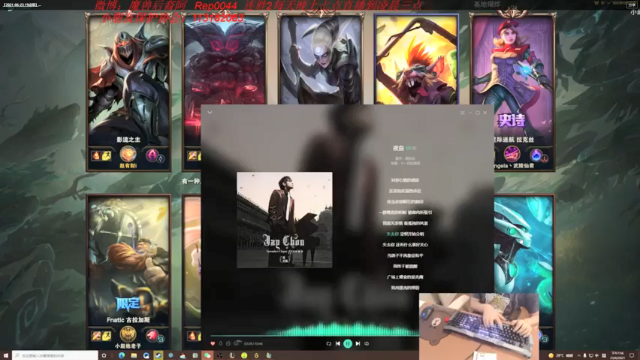Open the circular more-options icon in player
Viewport: 640px width, 360px height.
[228, 344]
